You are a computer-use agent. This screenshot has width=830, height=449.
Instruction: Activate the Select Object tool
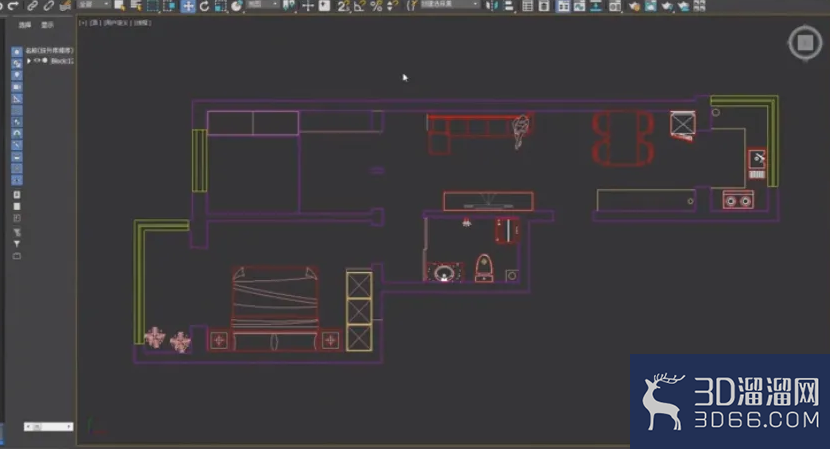[x=119, y=5]
